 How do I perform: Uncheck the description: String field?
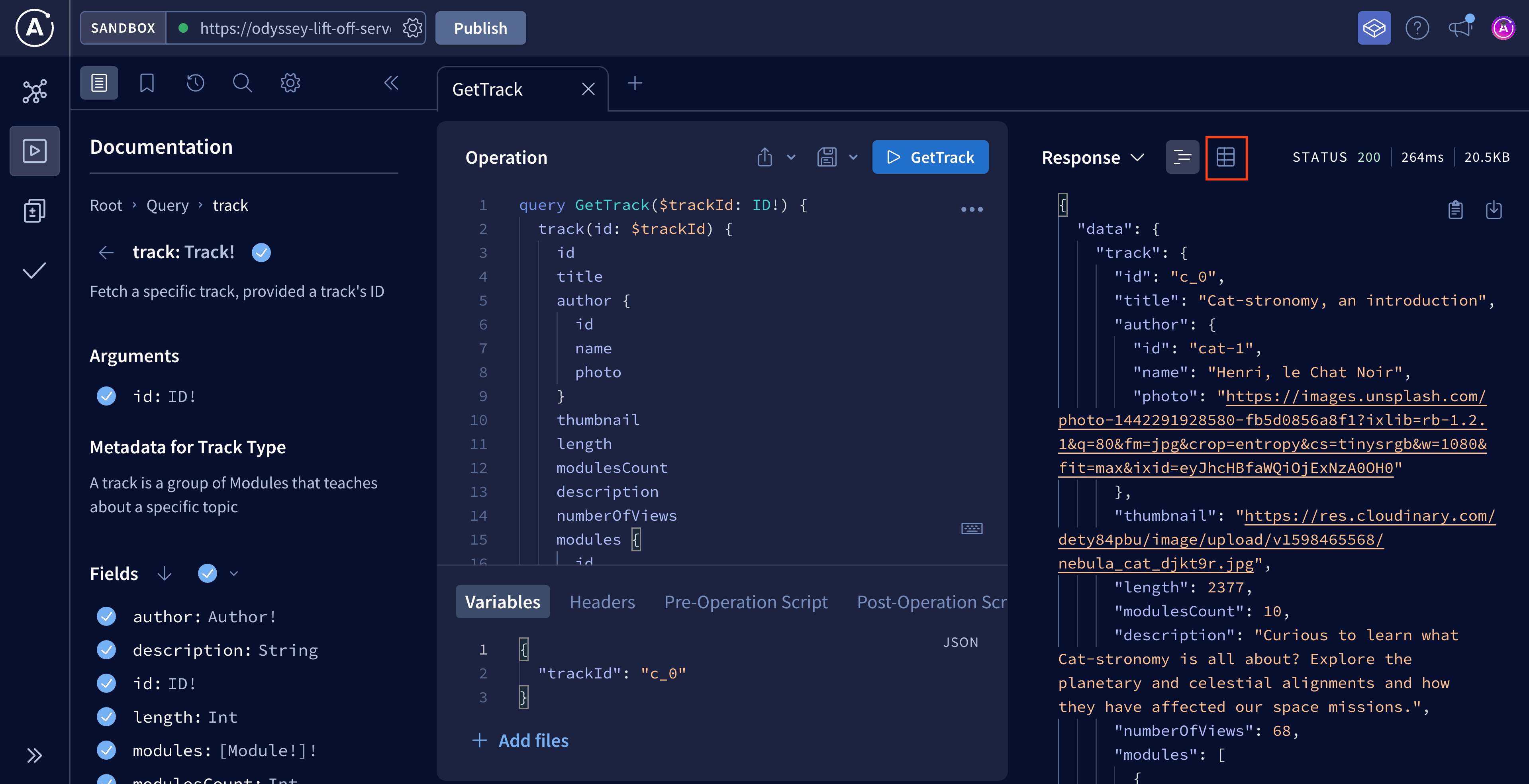106,649
